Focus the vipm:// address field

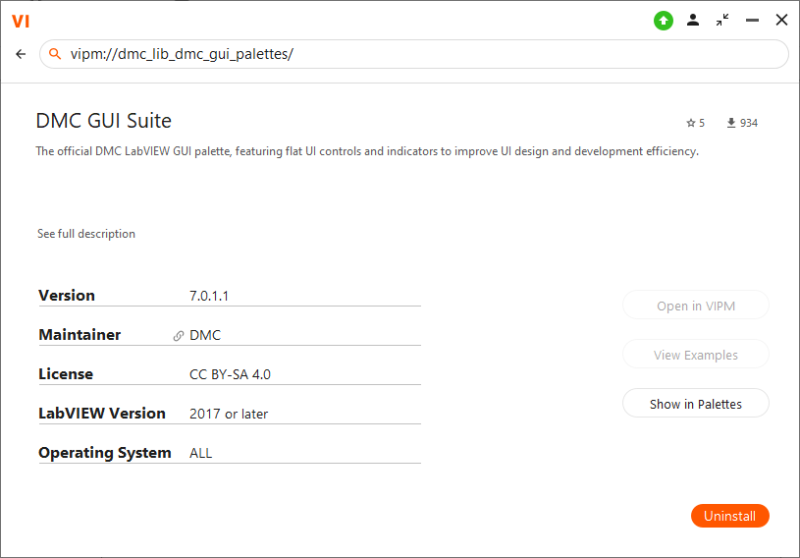click(414, 54)
